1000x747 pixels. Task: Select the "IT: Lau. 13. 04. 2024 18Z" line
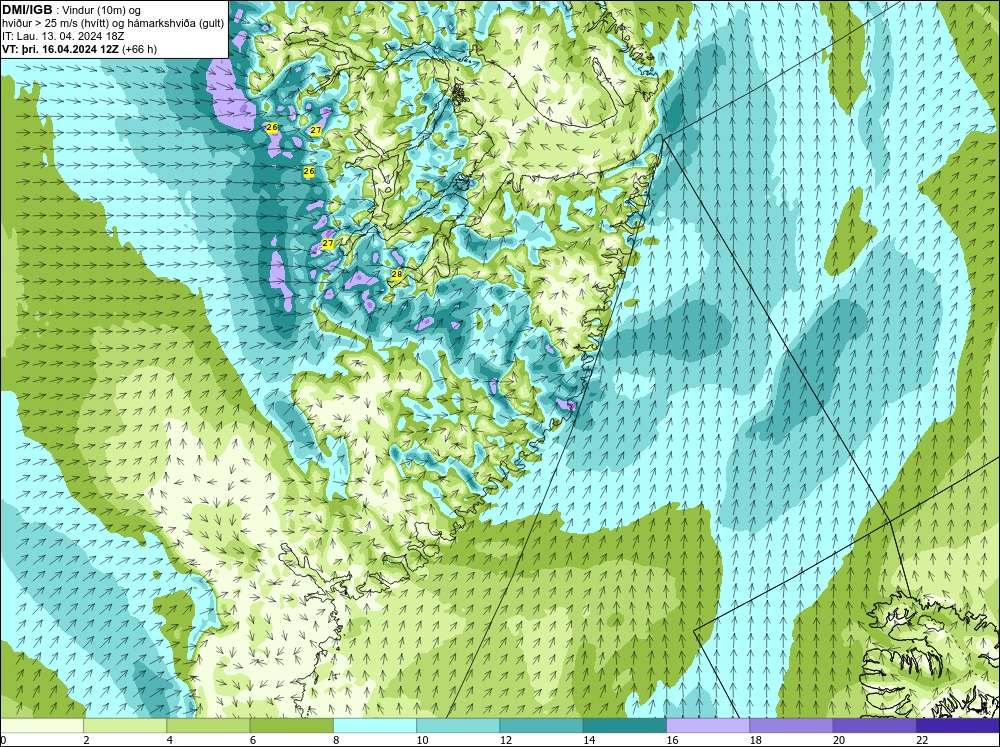tap(63, 36)
